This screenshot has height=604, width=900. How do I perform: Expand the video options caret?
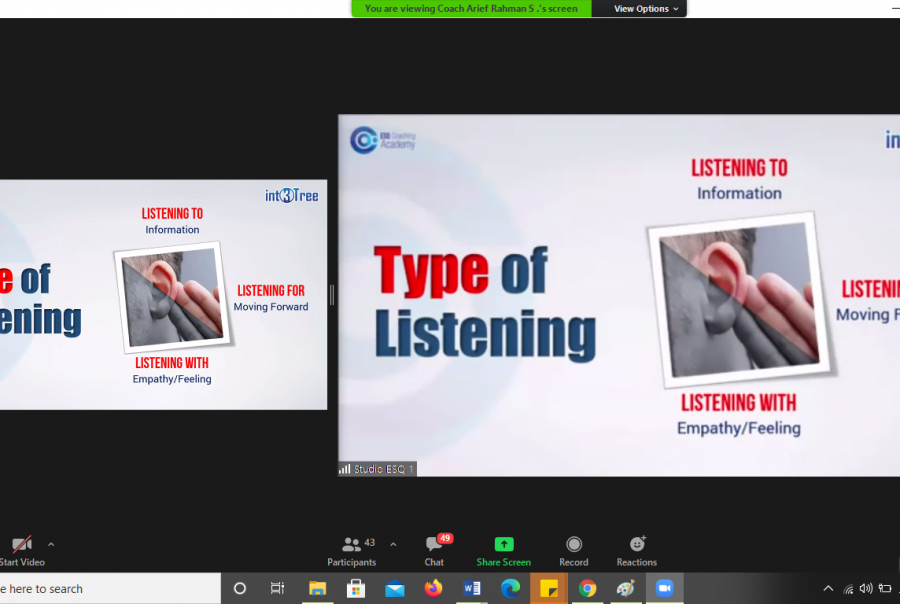click(x=51, y=545)
